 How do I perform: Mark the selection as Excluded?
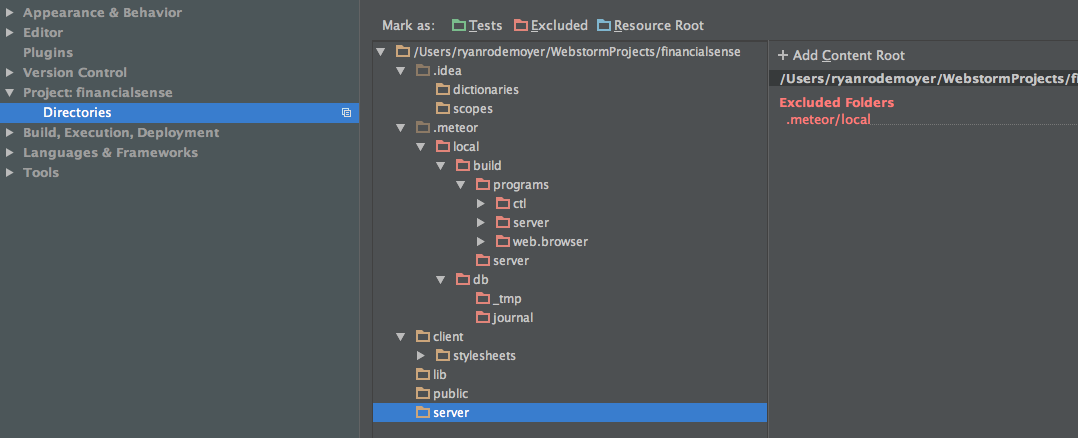pos(551,25)
